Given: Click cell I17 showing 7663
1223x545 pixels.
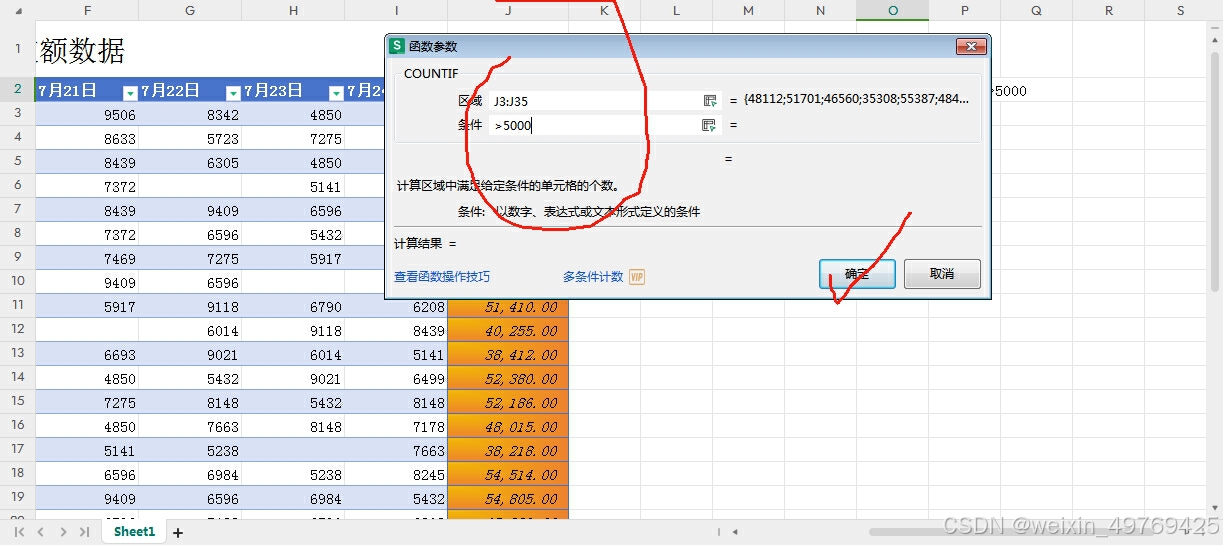Looking at the screenshot, I should point(396,451).
